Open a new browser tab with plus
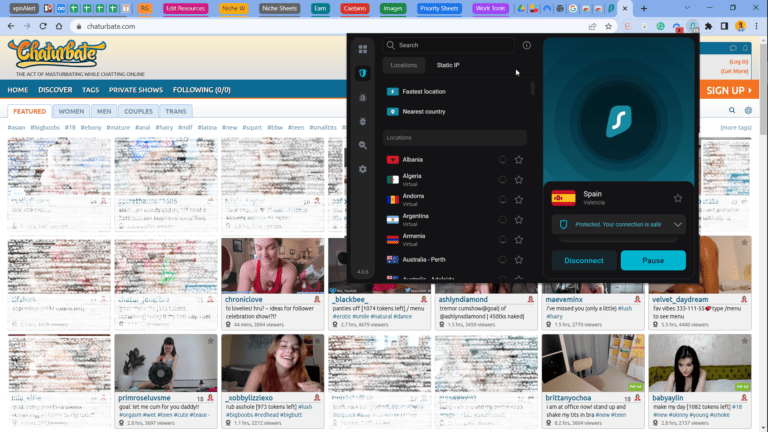 click(644, 8)
